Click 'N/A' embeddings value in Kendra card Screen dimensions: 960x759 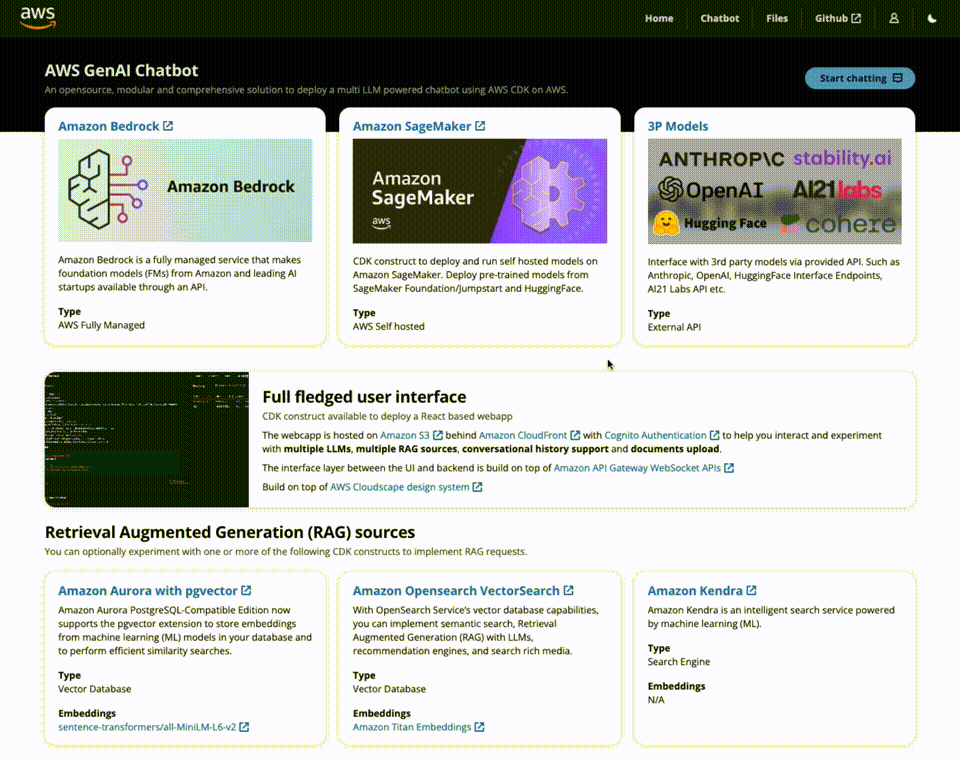(656, 700)
